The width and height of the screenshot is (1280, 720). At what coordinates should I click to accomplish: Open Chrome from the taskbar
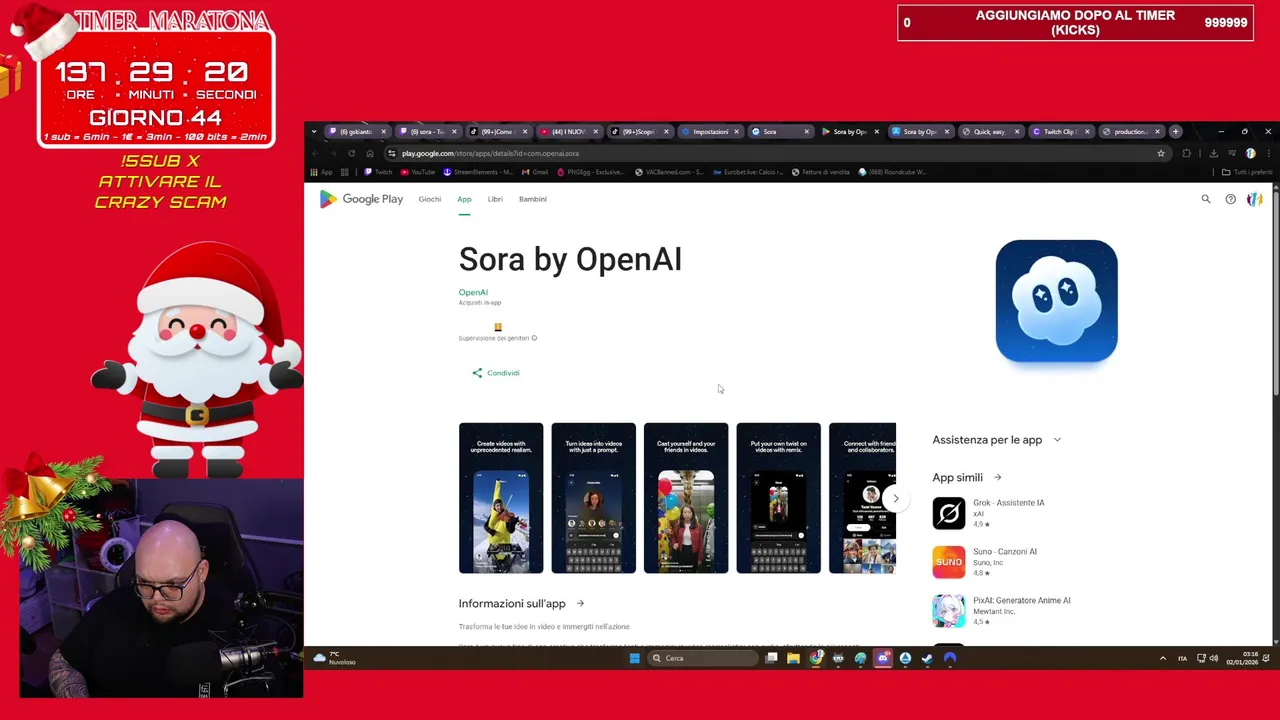816,658
